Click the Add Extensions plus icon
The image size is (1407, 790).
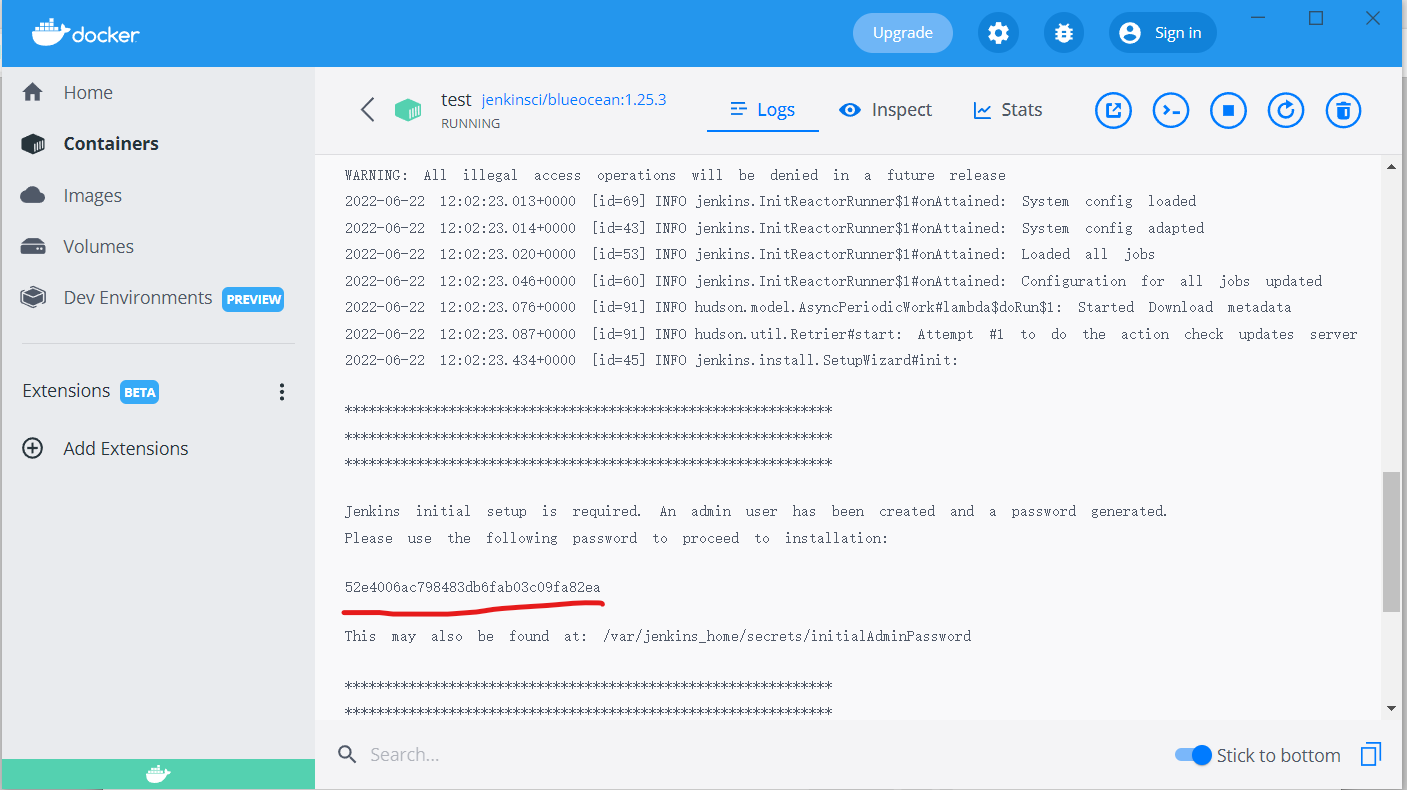coord(33,448)
